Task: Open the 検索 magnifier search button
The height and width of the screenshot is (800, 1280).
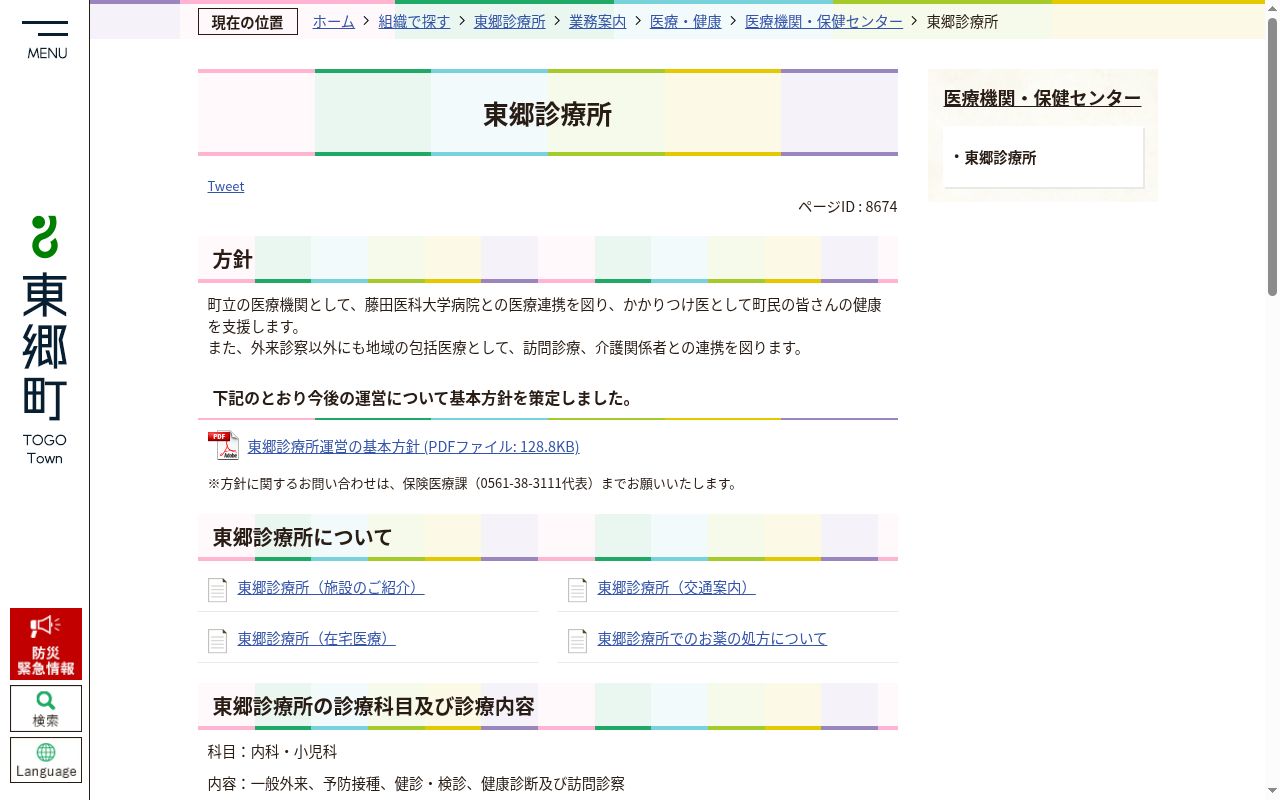Action: pos(46,708)
